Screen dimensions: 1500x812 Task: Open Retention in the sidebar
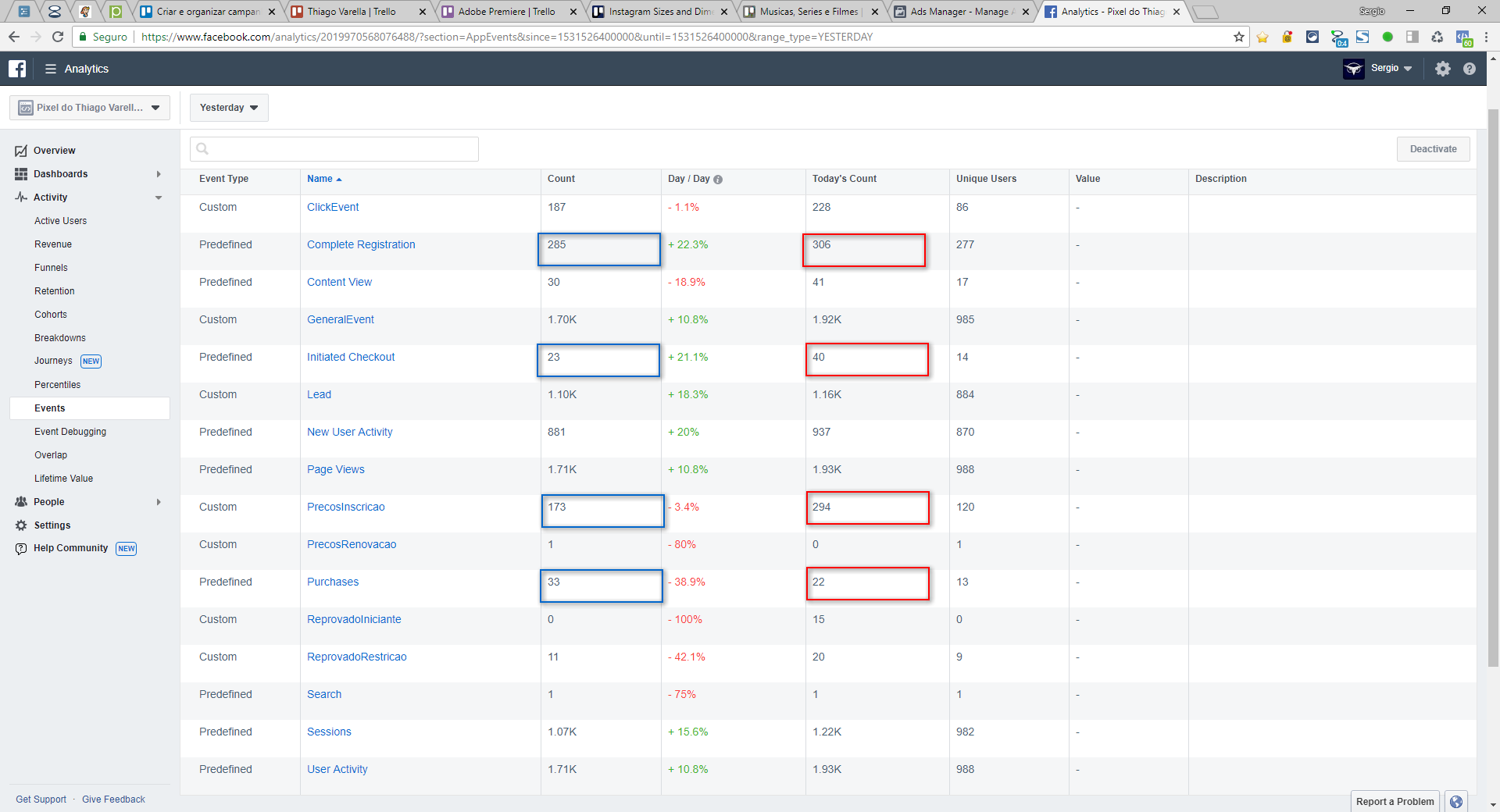pyautogui.click(x=55, y=291)
